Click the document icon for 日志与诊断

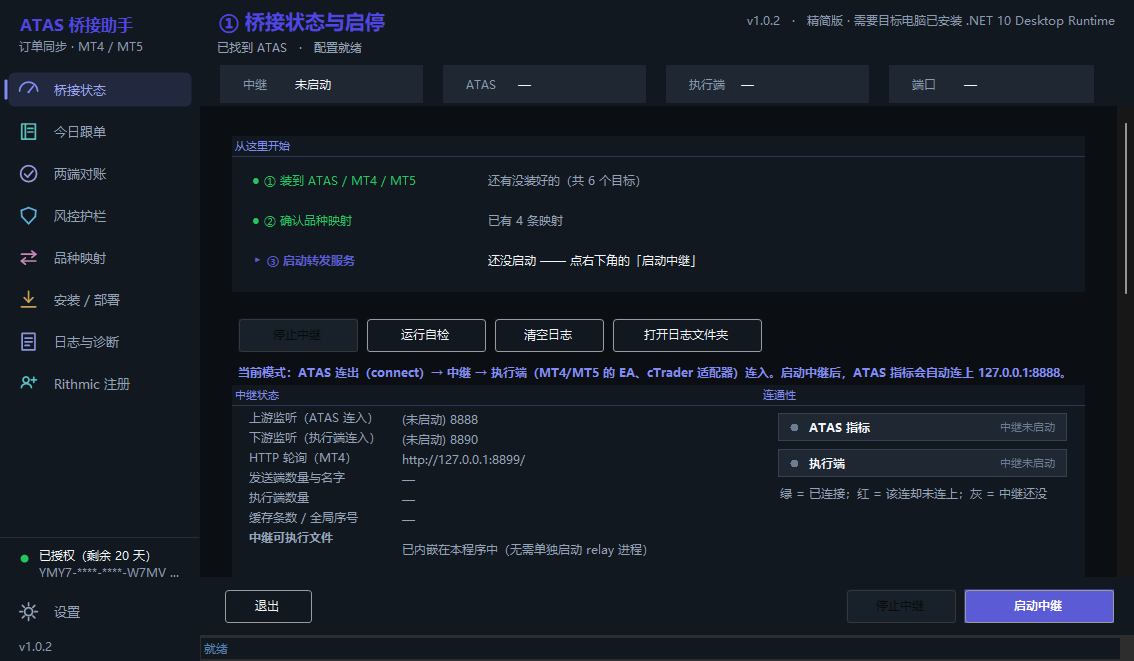pyautogui.click(x=28, y=341)
